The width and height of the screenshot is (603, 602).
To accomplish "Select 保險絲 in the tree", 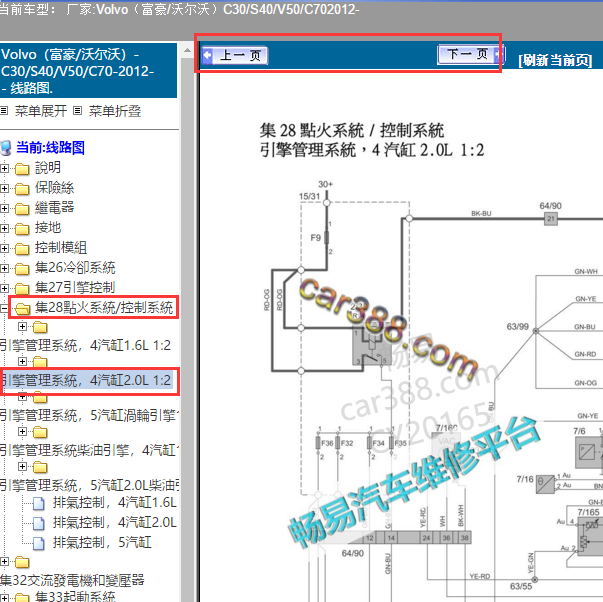I will (54, 188).
